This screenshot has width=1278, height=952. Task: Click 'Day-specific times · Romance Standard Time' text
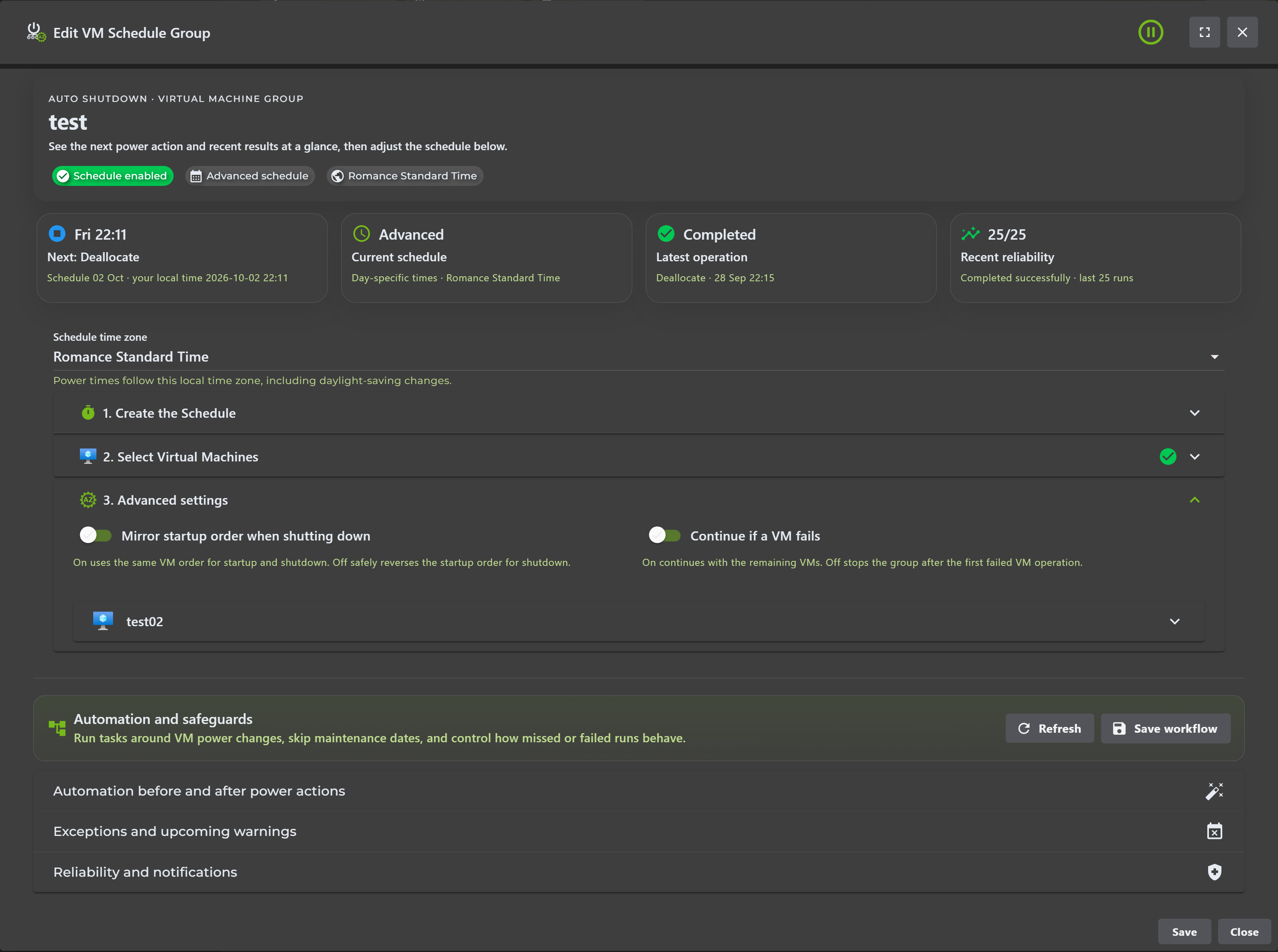tap(456, 278)
